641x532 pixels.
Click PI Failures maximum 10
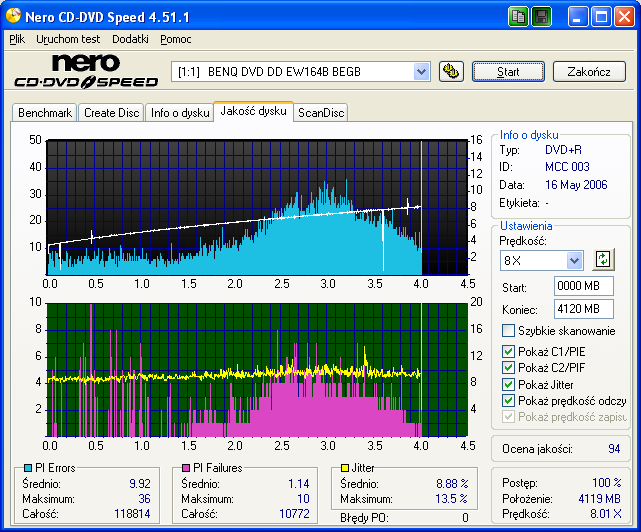[303, 499]
